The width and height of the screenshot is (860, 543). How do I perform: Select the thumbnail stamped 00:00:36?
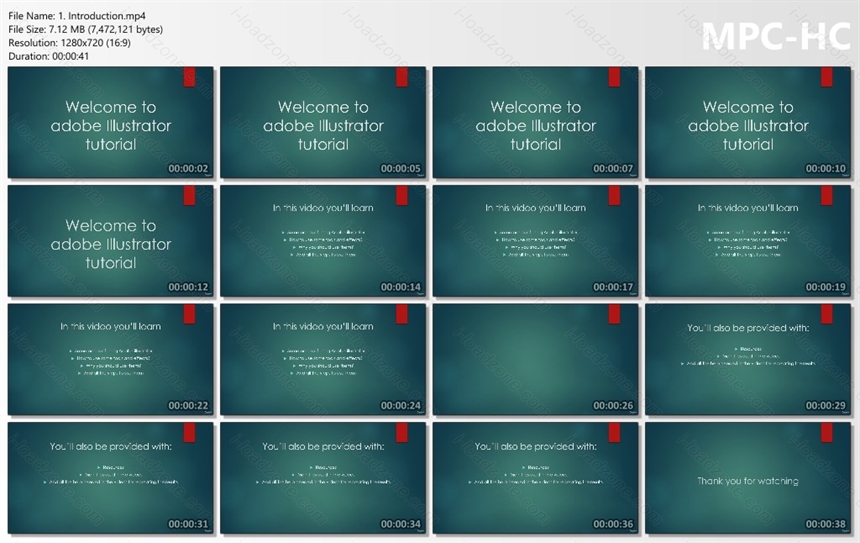point(536,478)
